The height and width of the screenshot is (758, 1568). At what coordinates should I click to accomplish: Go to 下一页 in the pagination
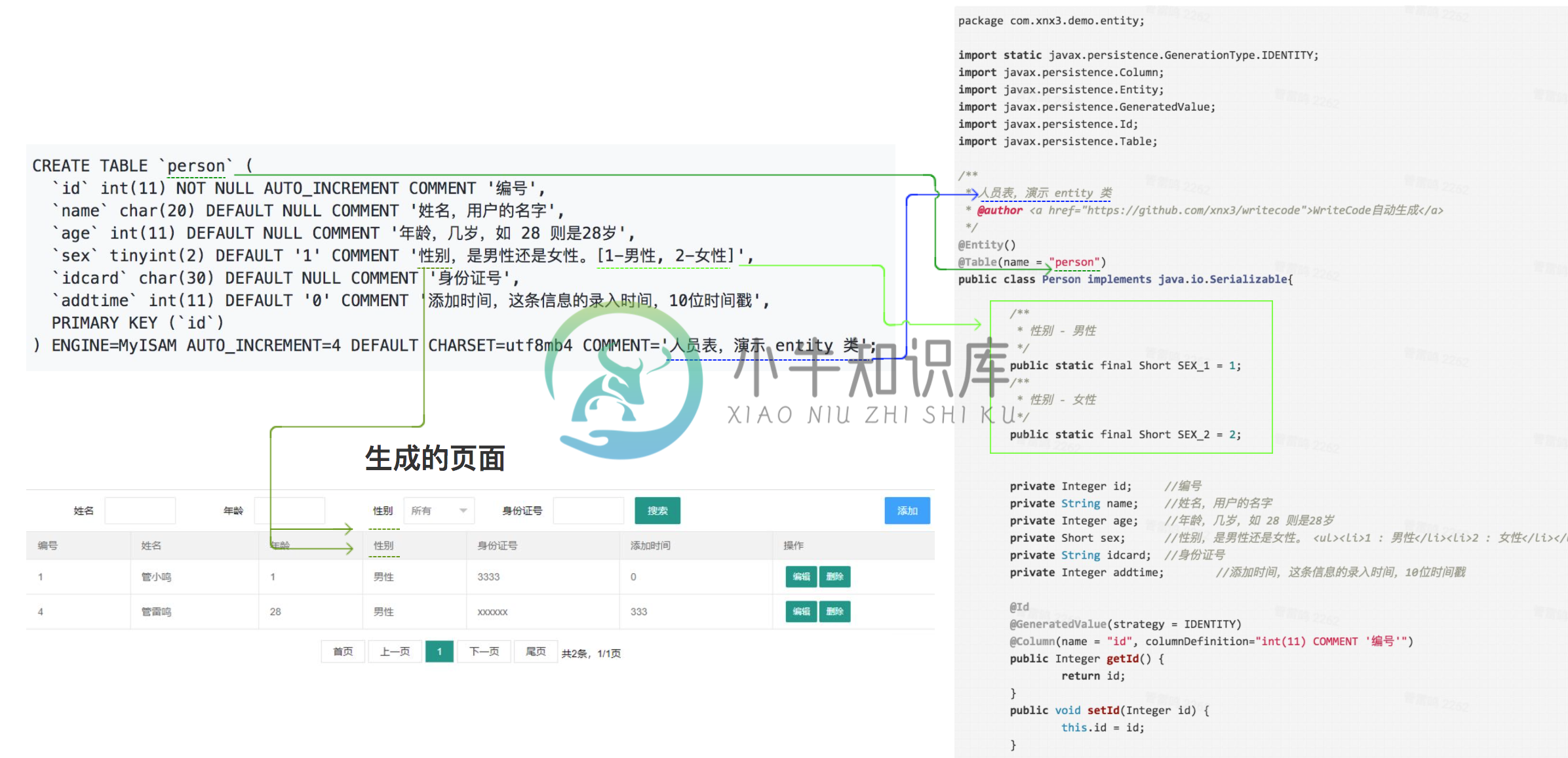click(484, 652)
